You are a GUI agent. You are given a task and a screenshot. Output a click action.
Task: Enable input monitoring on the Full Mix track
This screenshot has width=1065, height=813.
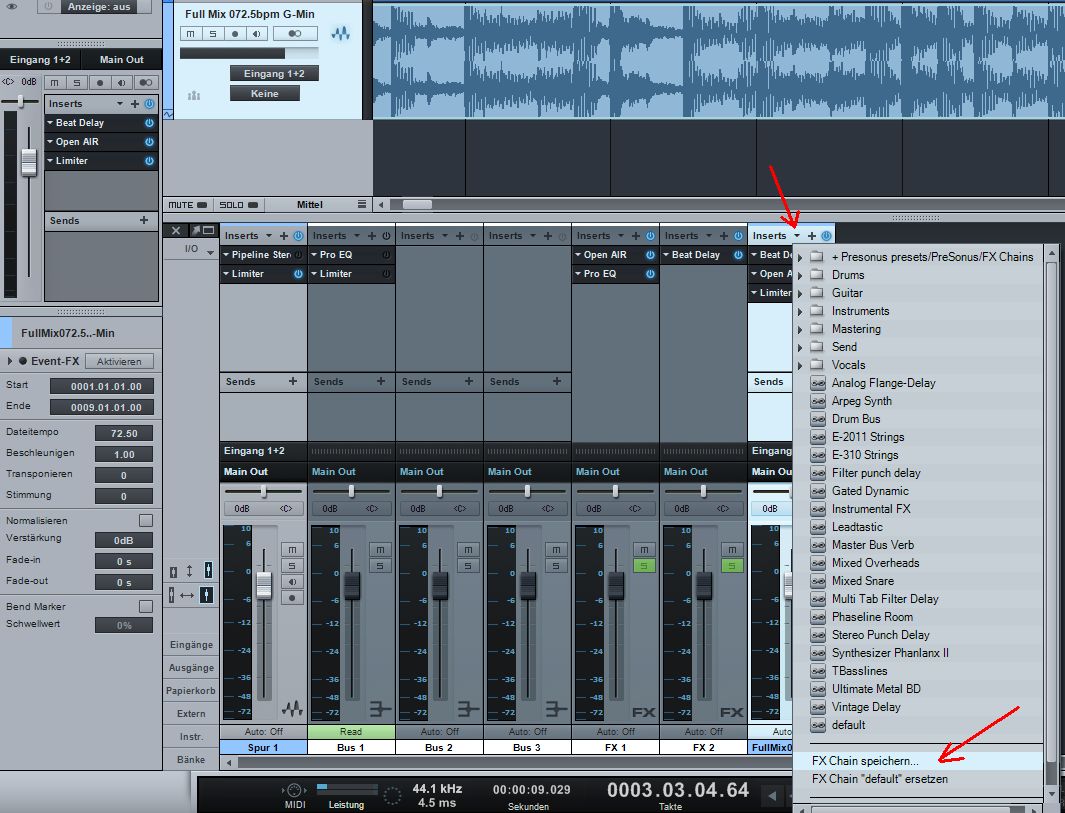coord(257,33)
